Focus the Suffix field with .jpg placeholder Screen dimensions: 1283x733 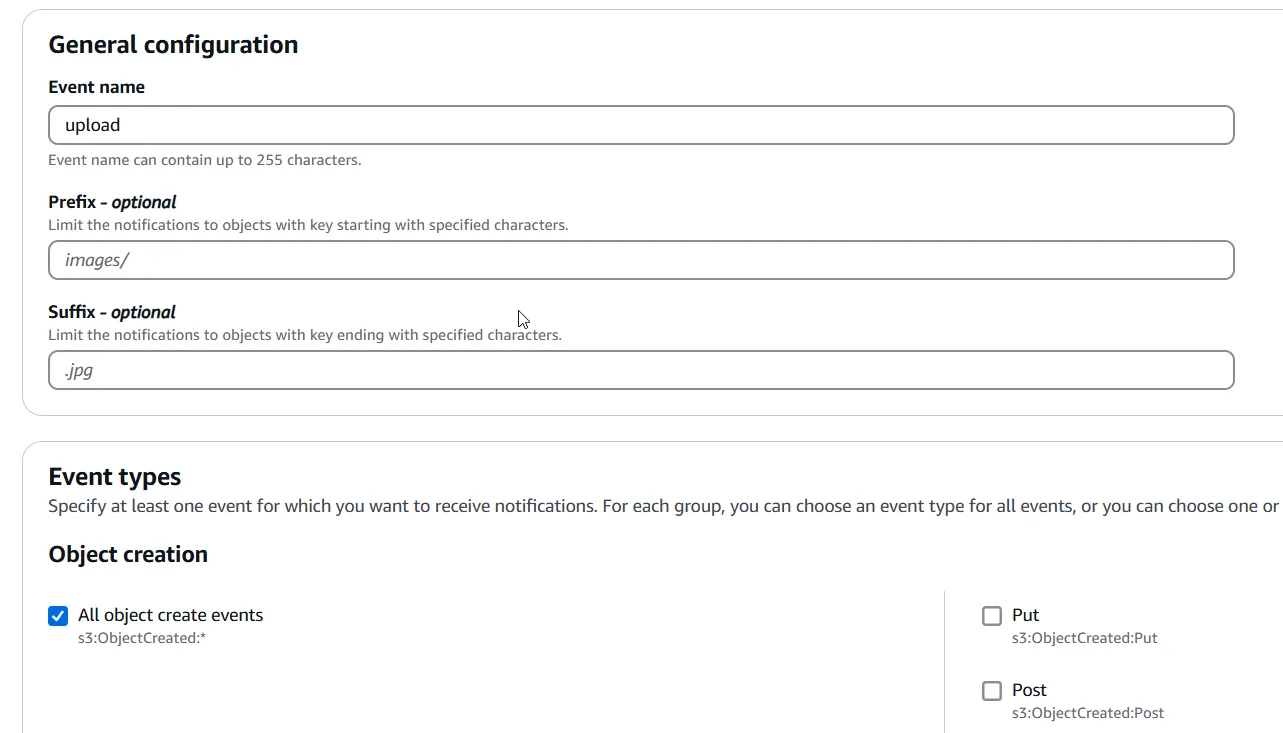[x=640, y=370]
